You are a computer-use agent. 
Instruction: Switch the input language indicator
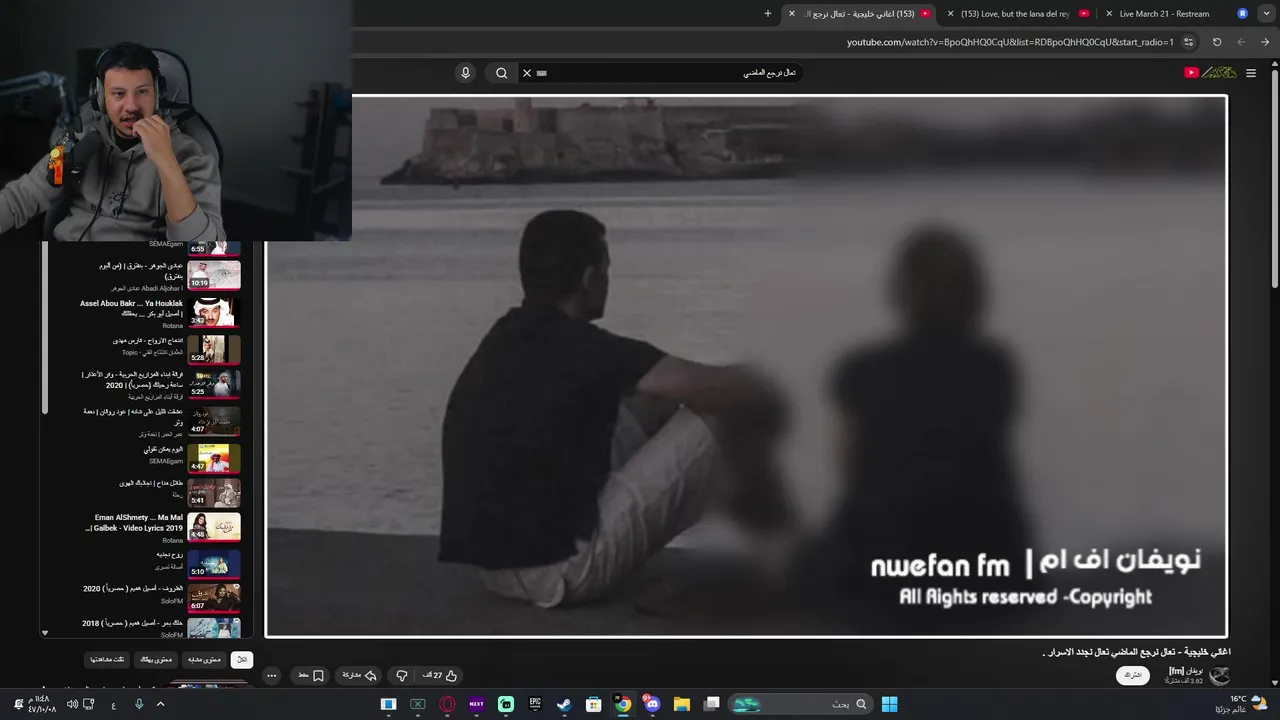(x=114, y=704)
